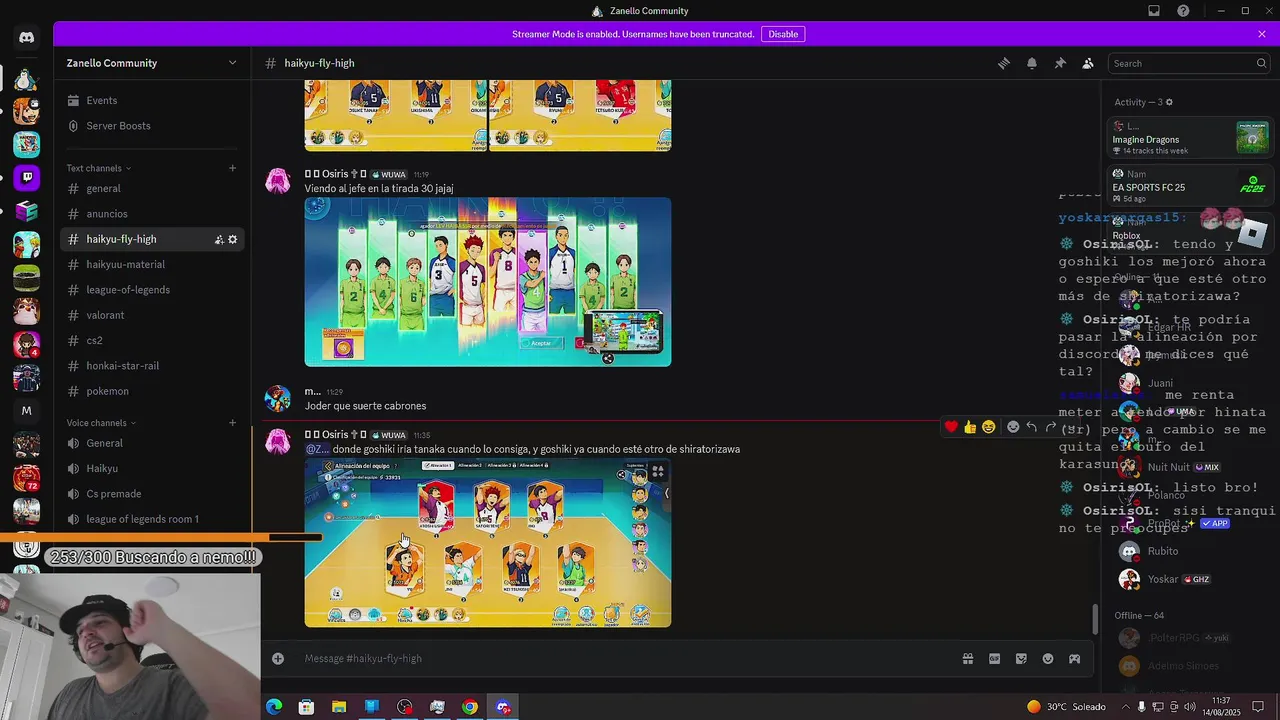Open Server Boosts

pyautogui.click(x=152, y=126)
